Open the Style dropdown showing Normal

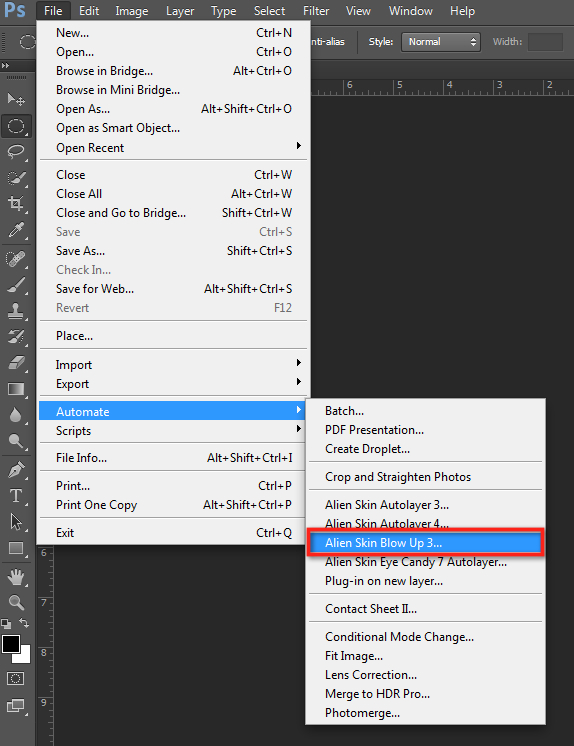[441, 42]
